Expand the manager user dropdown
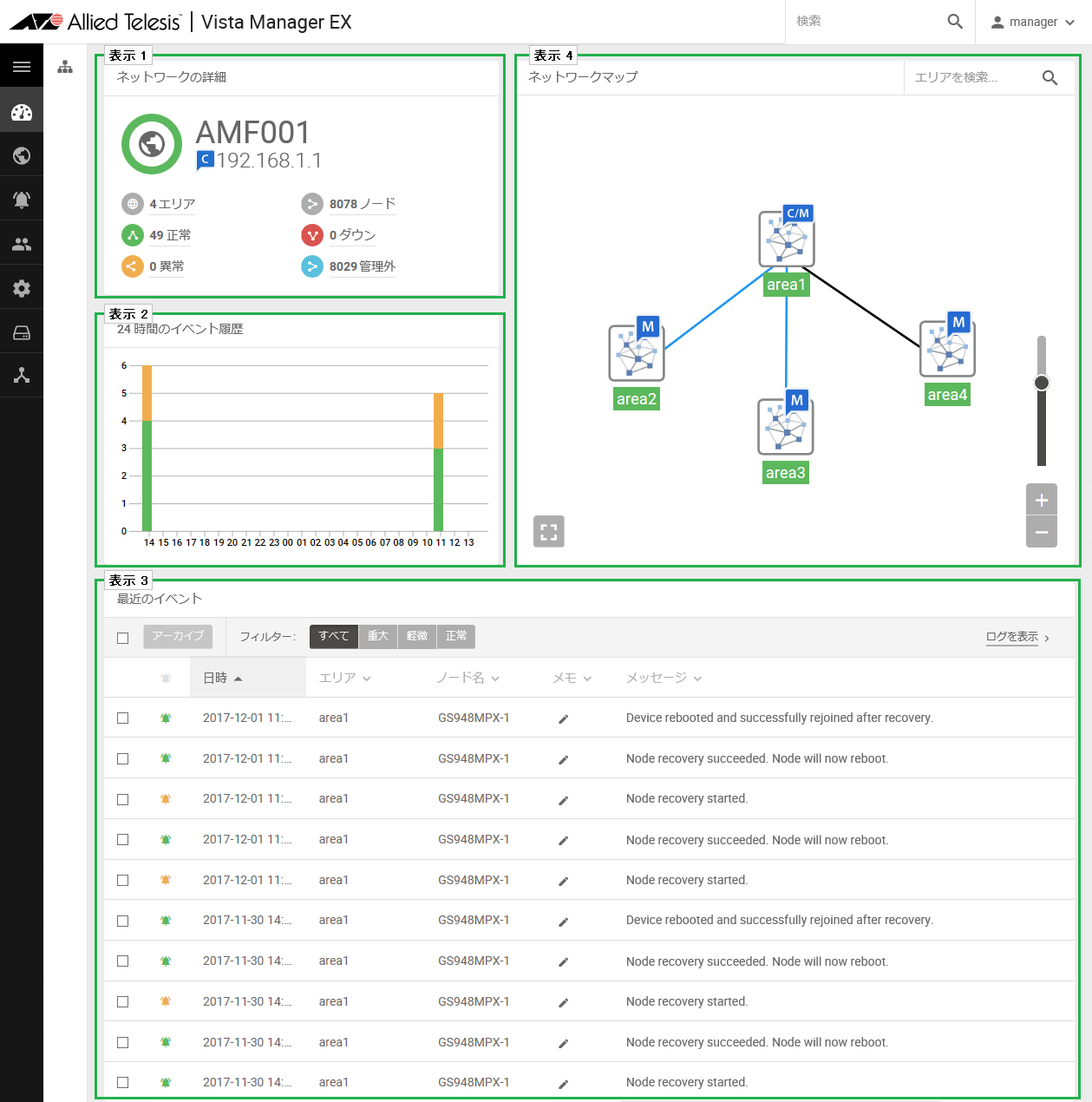Image resolution: width=1092 pixels, height=1102 pixels. coord(1033,22)
